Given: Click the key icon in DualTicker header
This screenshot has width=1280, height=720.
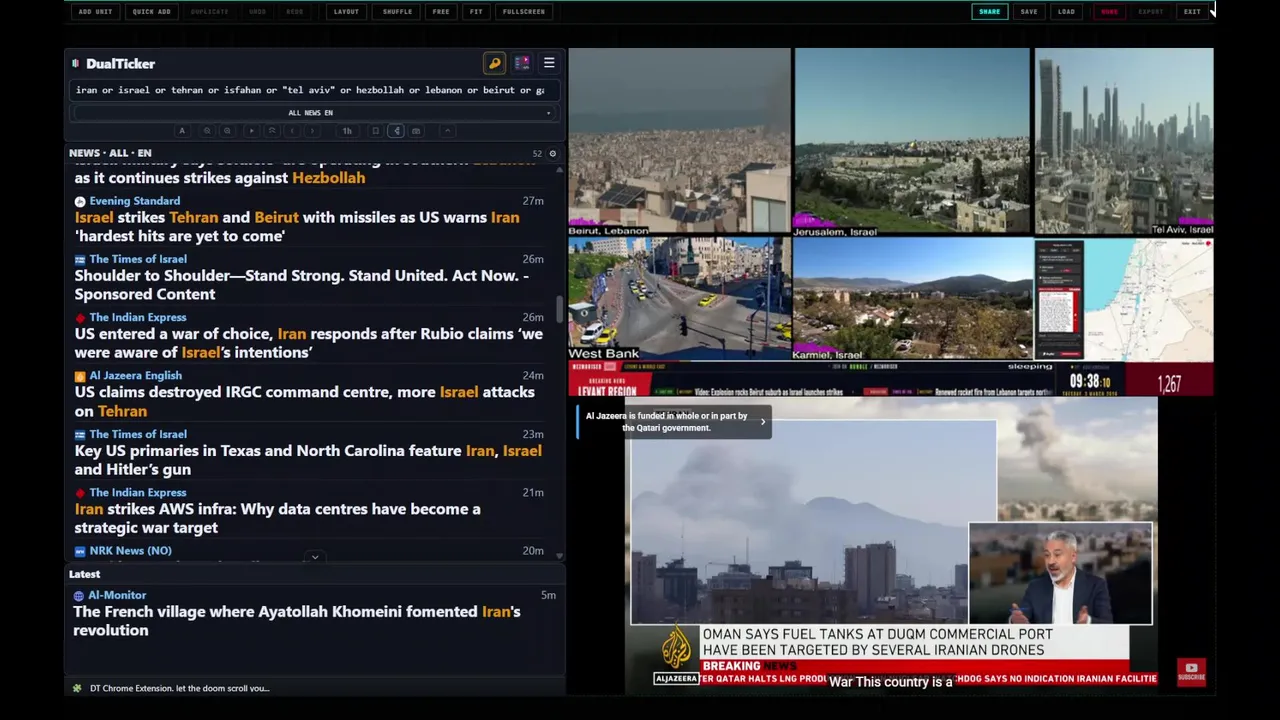Looking at the screenshot, I should [x=494, y=63].
